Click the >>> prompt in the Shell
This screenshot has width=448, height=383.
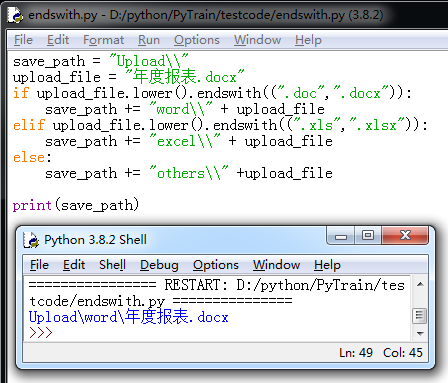tap(41, 333)
